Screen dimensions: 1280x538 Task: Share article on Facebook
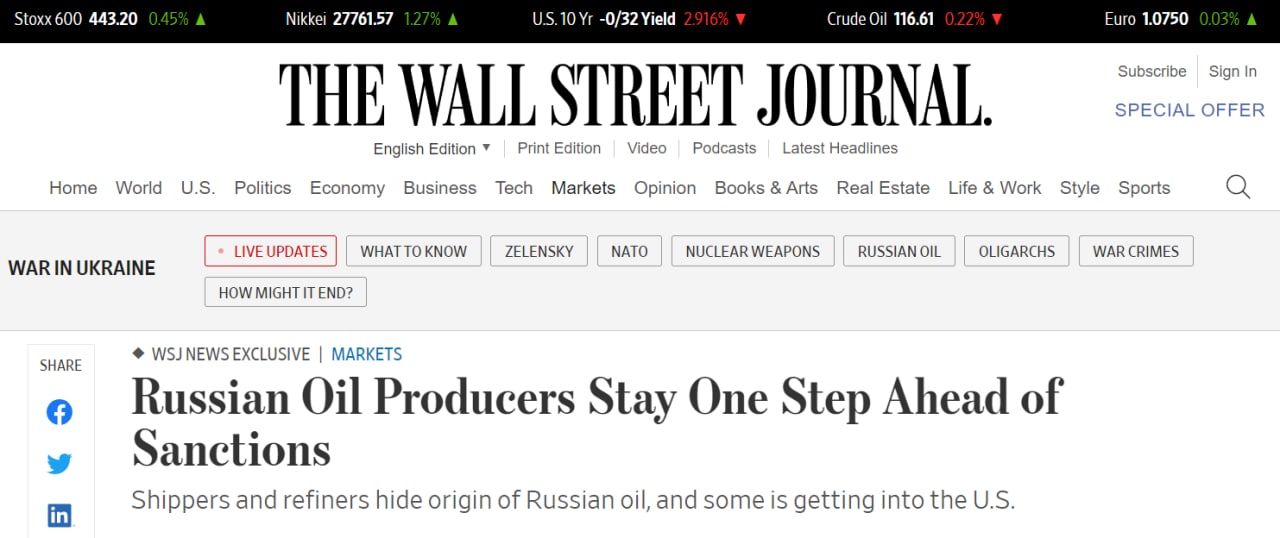point(60,412)
